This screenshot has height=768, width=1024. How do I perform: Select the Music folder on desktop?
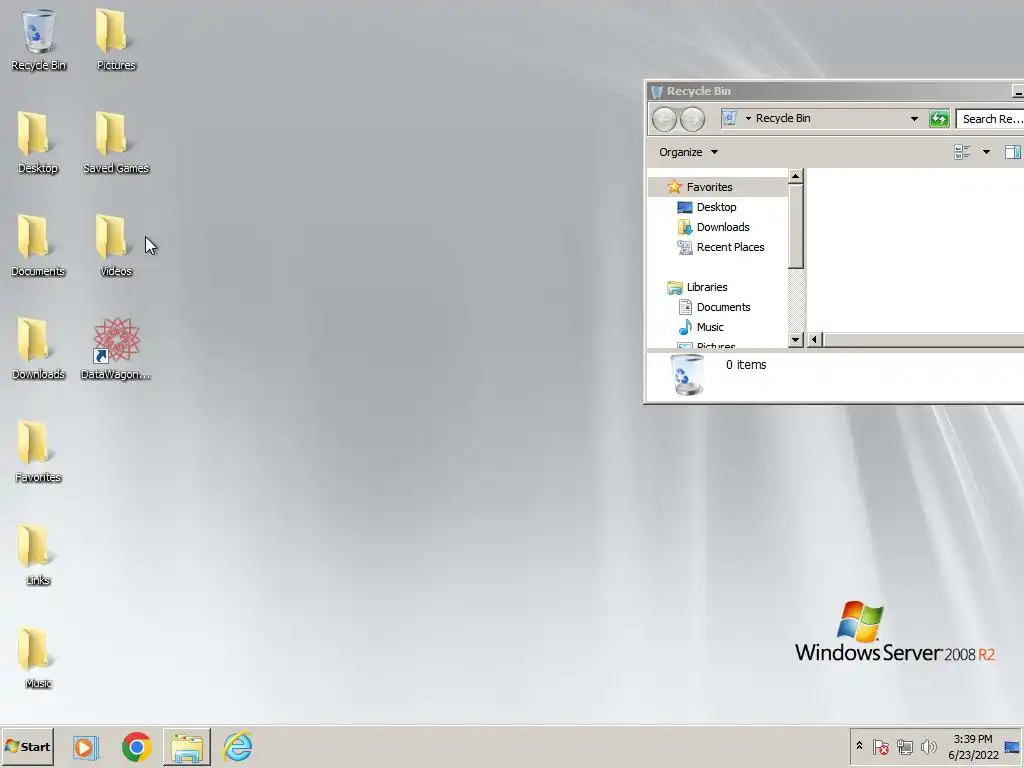37,658
